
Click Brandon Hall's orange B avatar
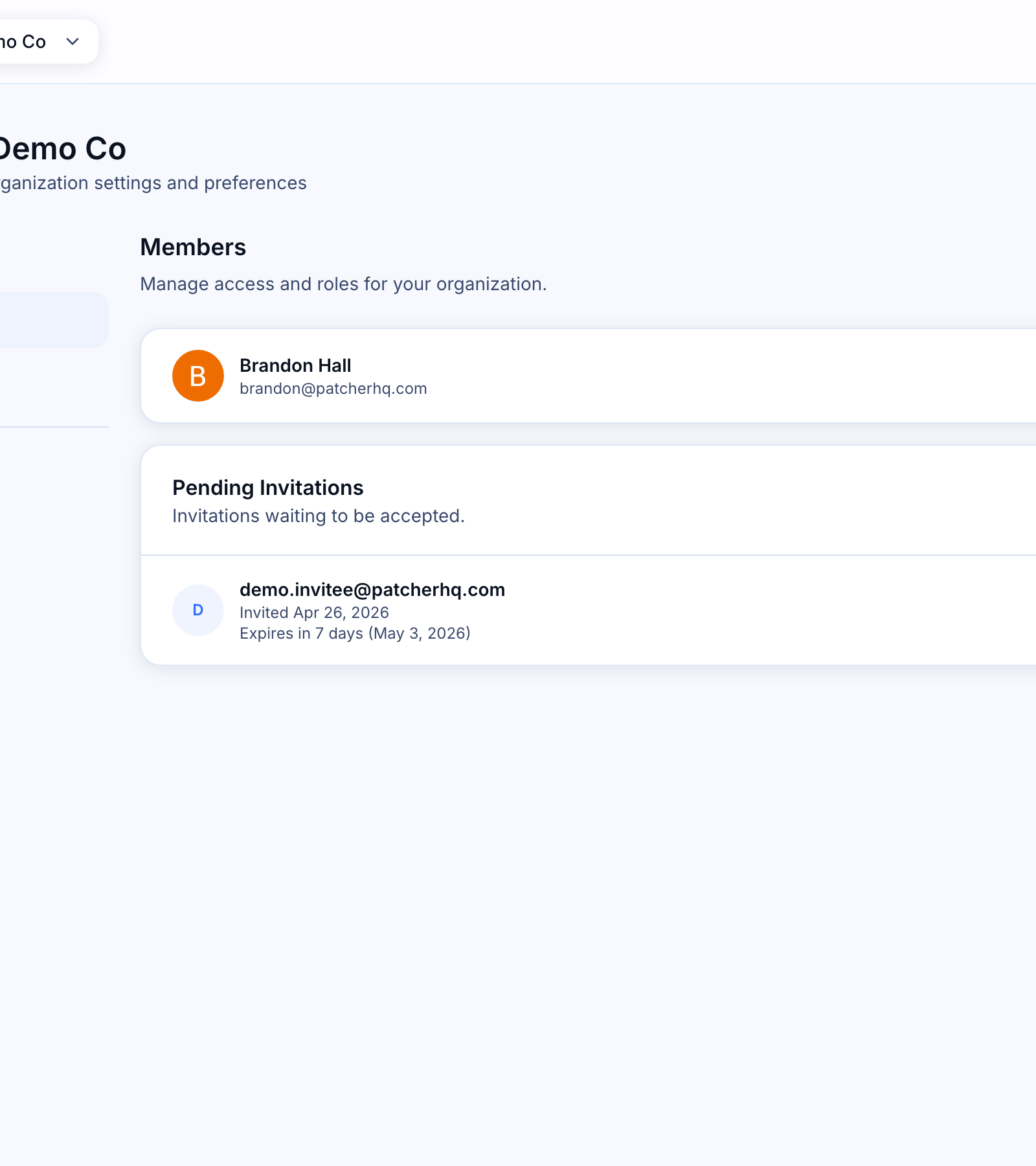point(198,376)
